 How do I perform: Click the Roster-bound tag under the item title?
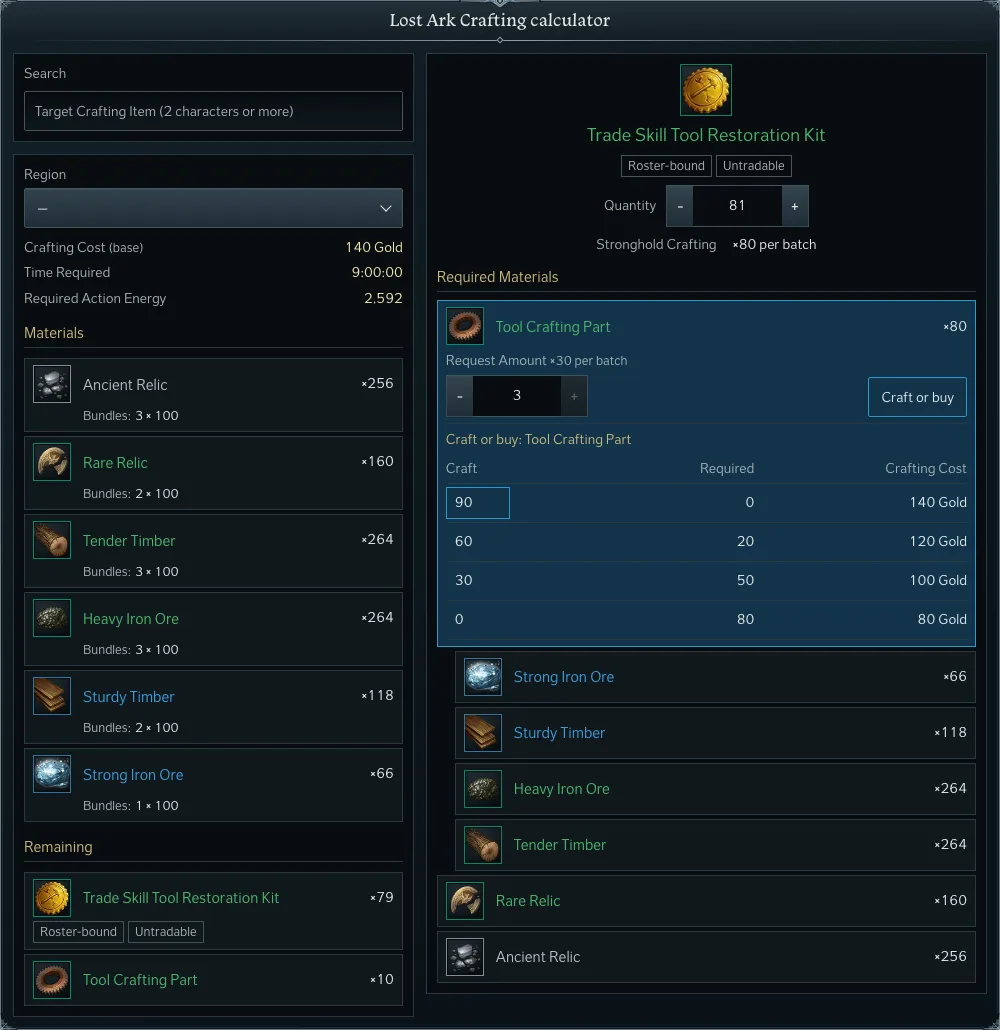666,166
